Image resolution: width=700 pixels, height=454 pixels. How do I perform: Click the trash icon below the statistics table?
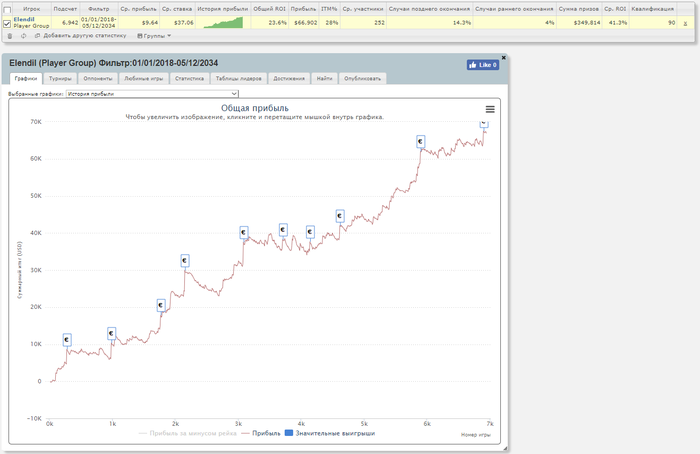coord(10,36)
